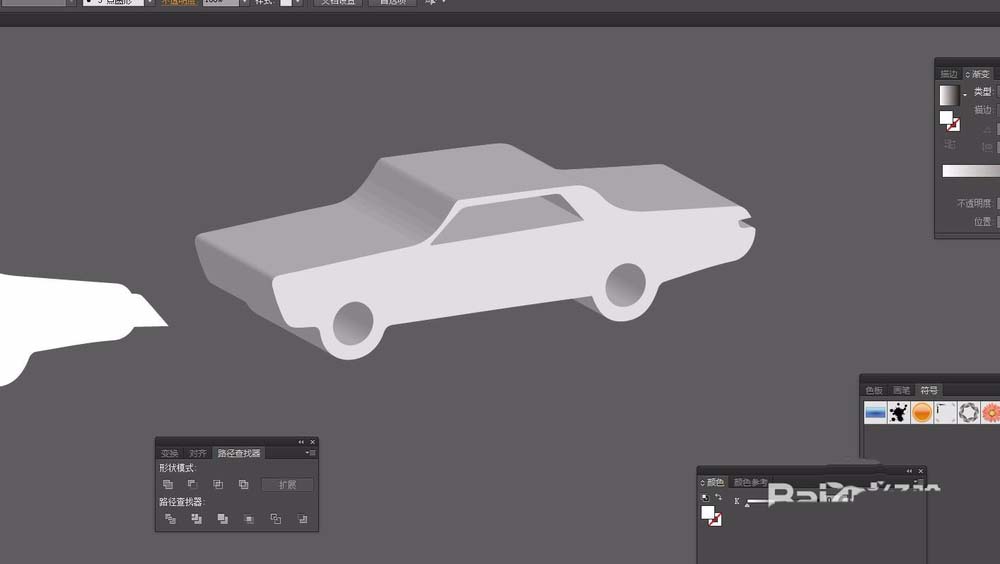Select the corner ornament symbol thumbnail
The image size is (1000, 564).
tap(946, 412)
